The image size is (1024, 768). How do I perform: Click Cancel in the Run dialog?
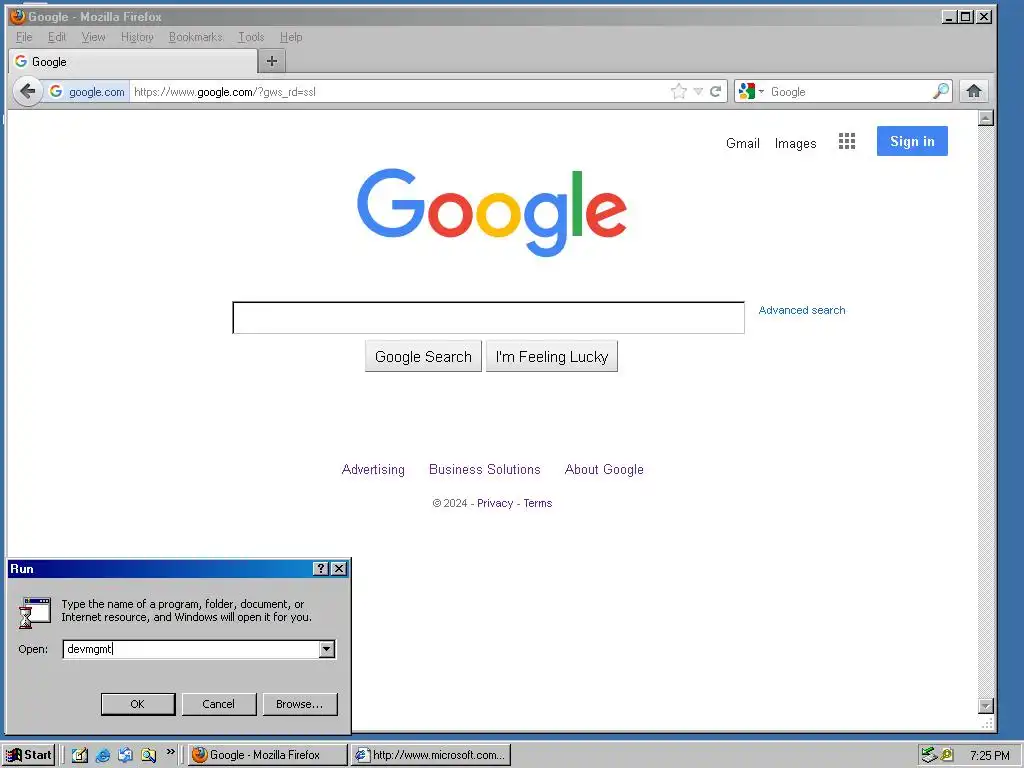pos(219,704)
